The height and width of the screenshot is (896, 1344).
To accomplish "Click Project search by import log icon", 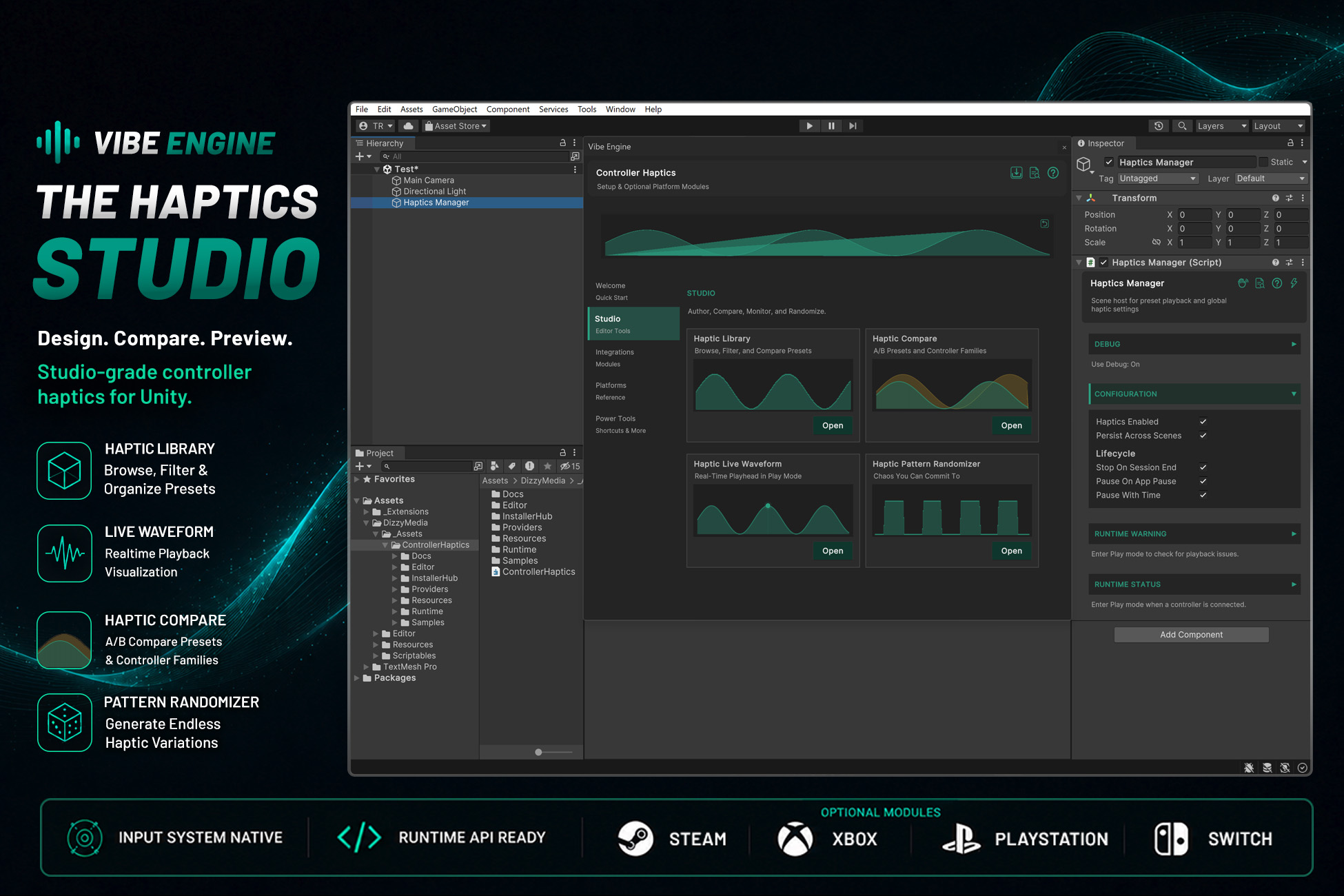I will (529, 467).
